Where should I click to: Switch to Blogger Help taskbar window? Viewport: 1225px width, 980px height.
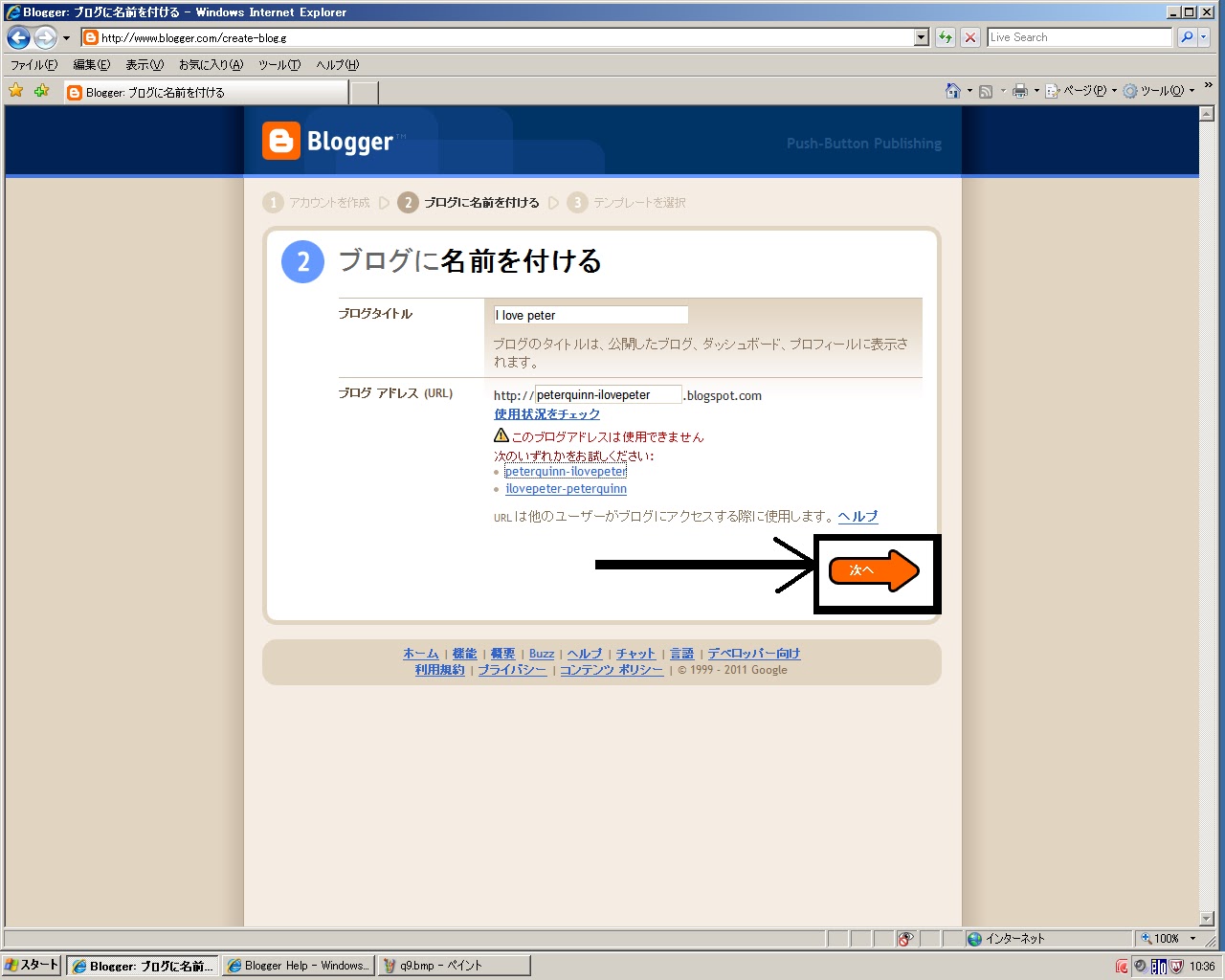tap(298, 966)
